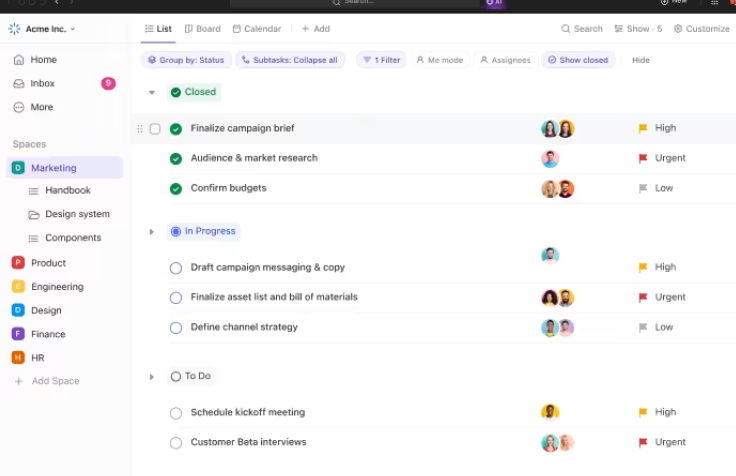
Task: Expand the To Do group arrow
Action: click(152, 376)
